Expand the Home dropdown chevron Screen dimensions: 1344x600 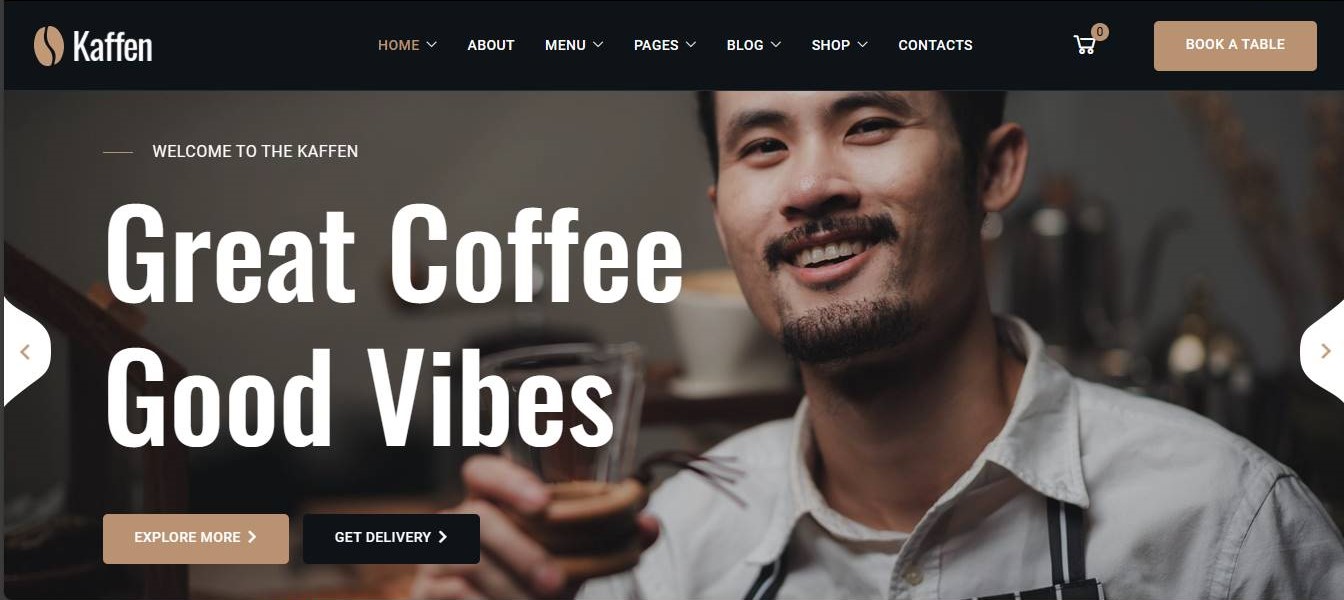pos(431,45)
